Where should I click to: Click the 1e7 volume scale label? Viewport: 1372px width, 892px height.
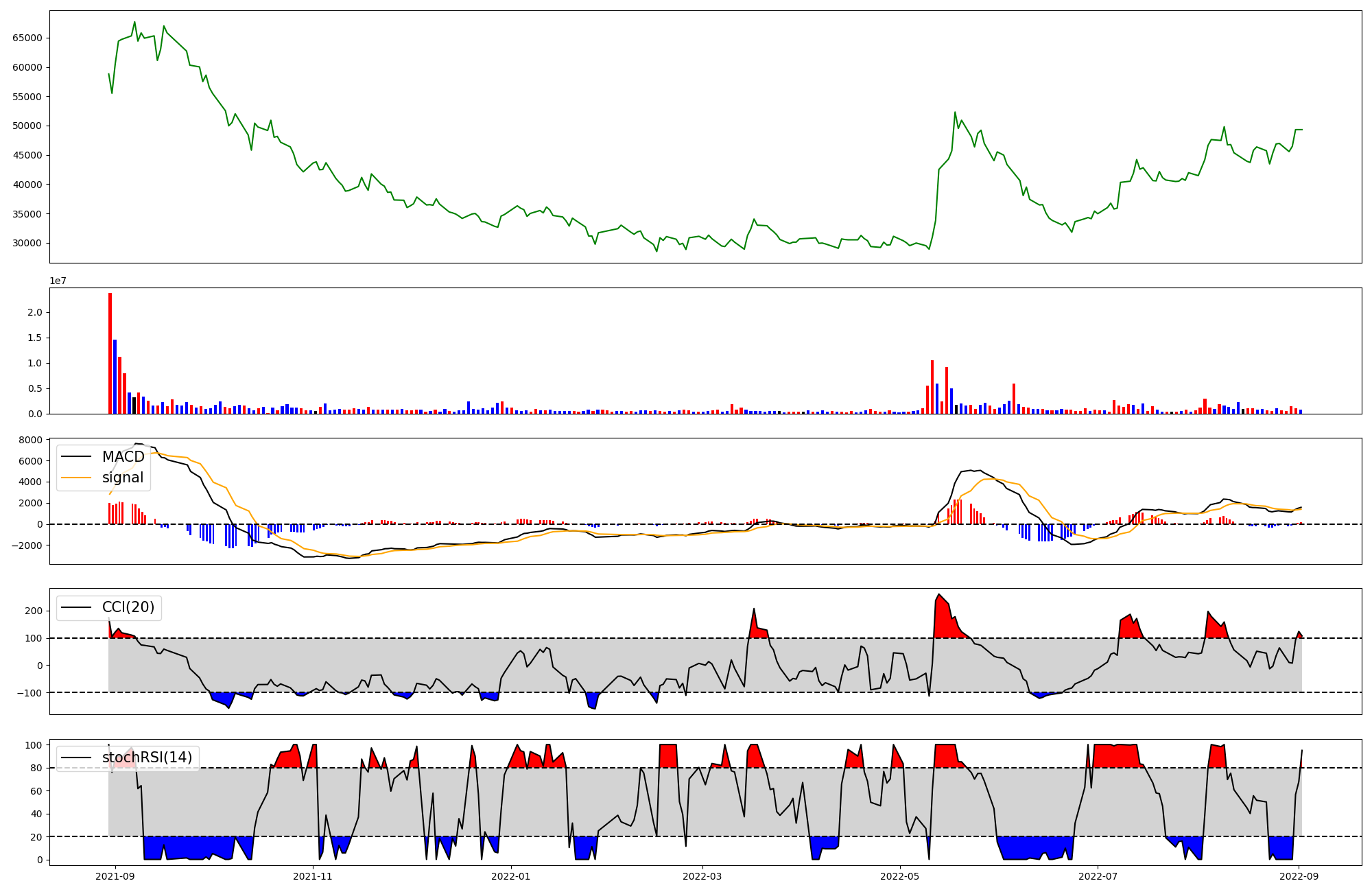coord(58,281)
